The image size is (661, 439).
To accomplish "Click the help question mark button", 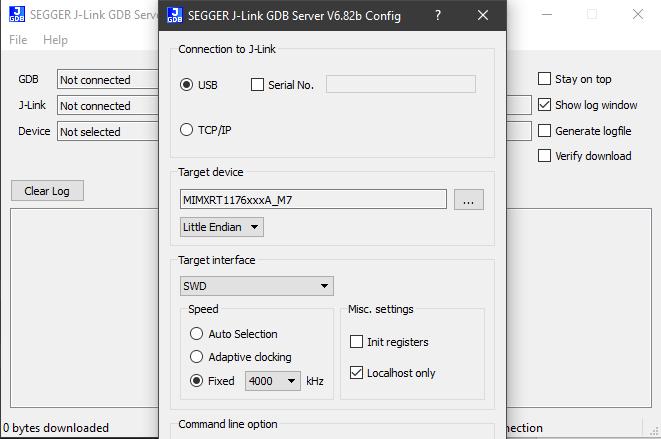I will pos(438,16).
